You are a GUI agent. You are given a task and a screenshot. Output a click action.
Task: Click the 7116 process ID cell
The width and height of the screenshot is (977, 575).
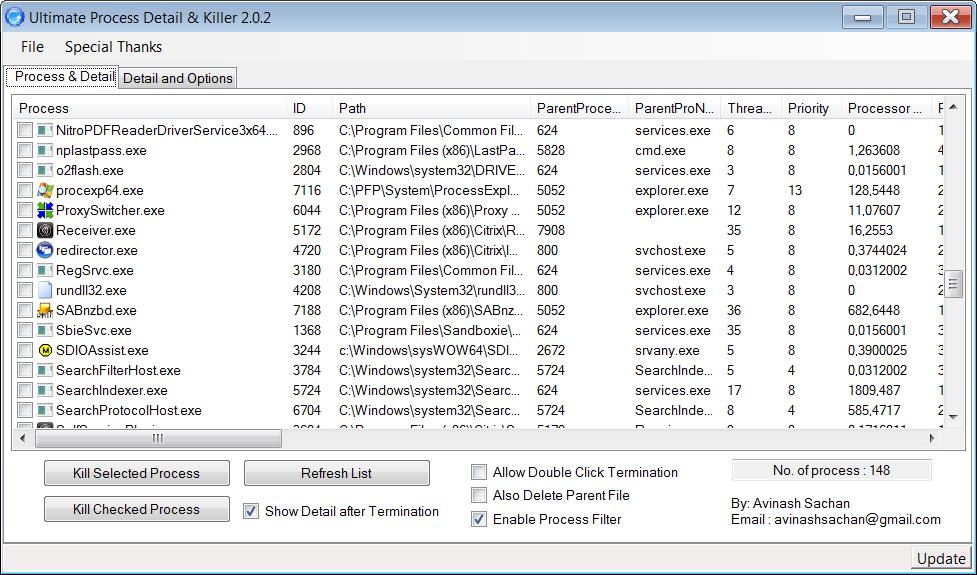[307, 190]
